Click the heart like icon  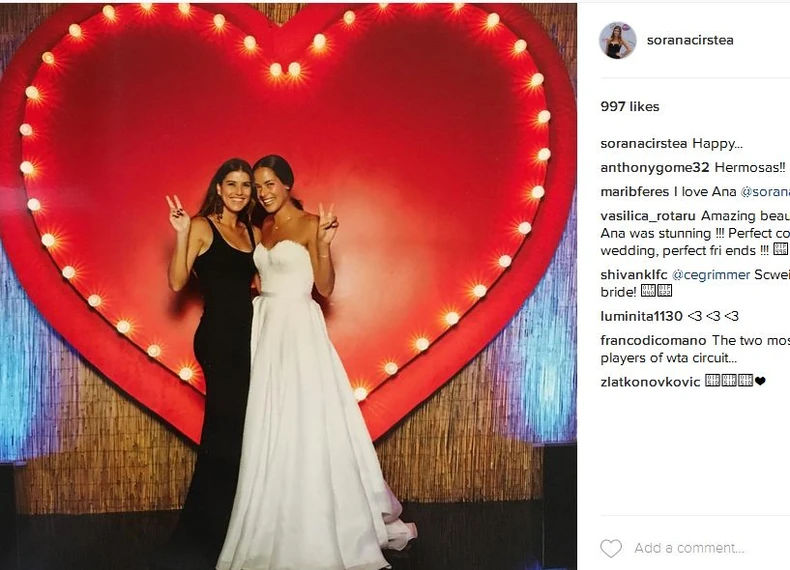(x=611, y=548)
